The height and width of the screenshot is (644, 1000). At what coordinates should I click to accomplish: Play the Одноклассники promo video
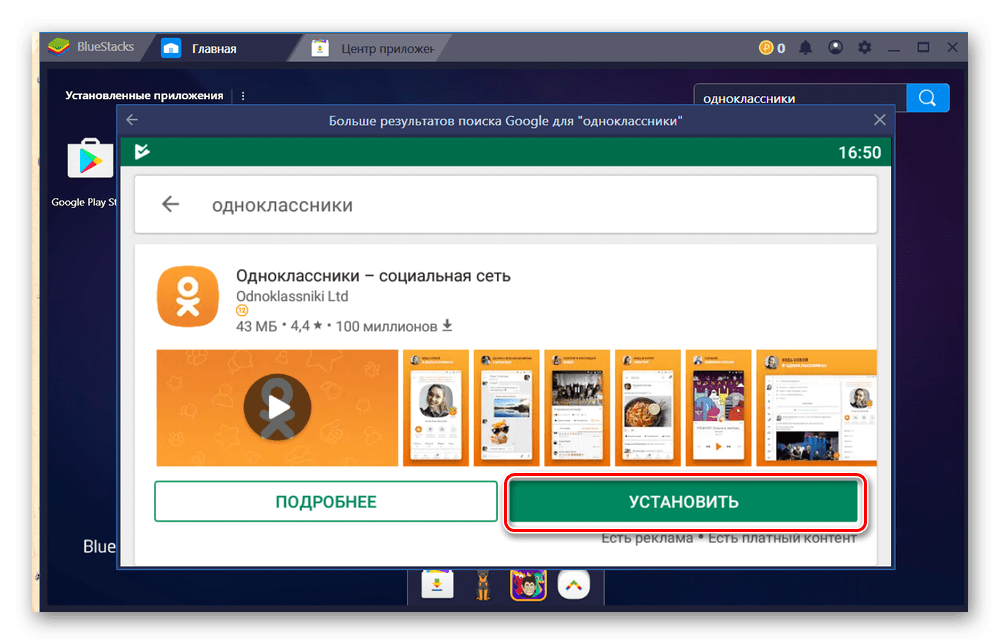coord(277,407)
